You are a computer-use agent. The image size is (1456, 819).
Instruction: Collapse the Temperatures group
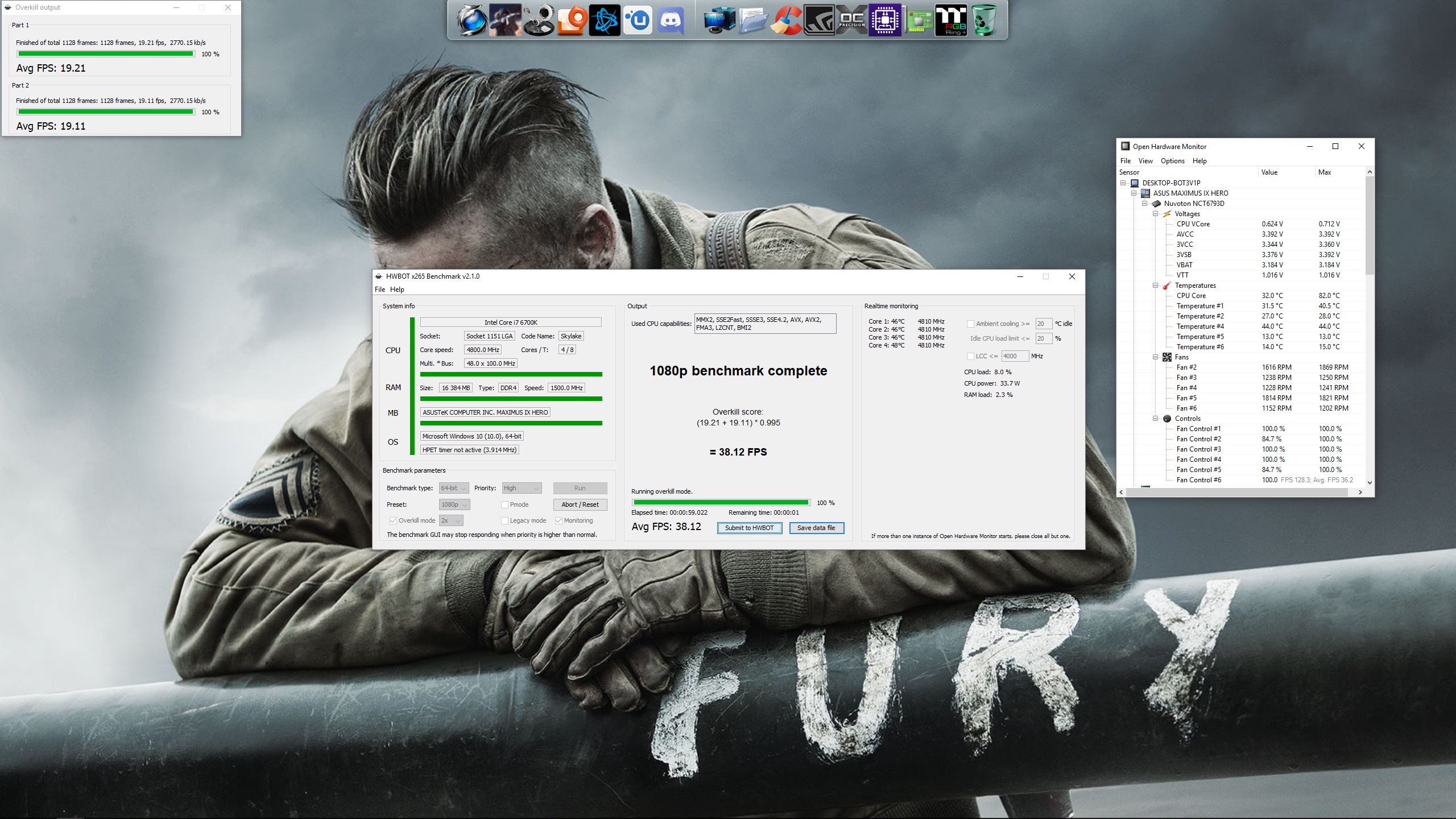(1156, 286)
